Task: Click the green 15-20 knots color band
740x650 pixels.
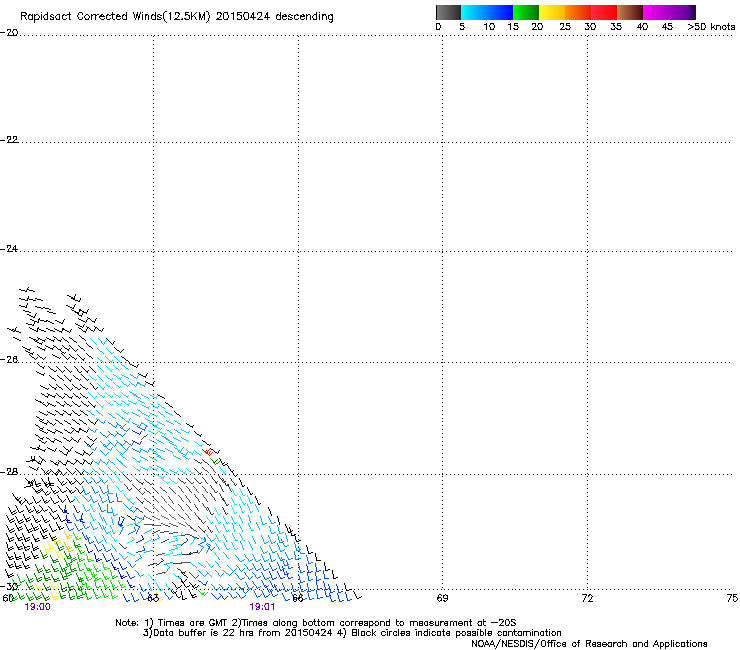Action: coord(526,12)
